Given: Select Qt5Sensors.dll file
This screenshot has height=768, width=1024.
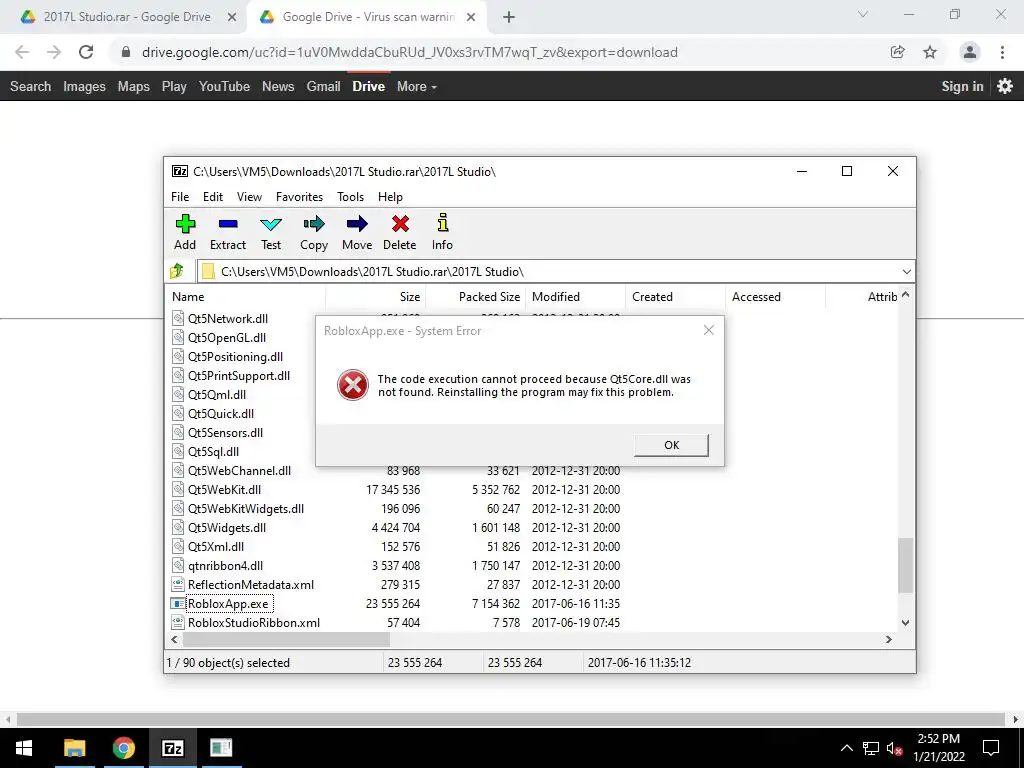Looking at the screenshot, I should click(x=225, y=432).
